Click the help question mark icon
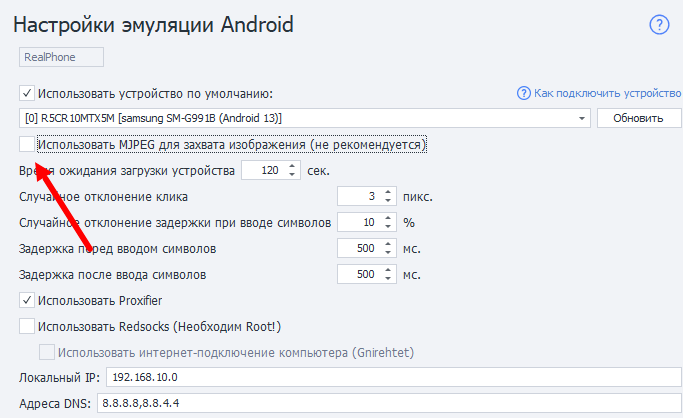Viewport: 683px width, 418px height. 658,25
